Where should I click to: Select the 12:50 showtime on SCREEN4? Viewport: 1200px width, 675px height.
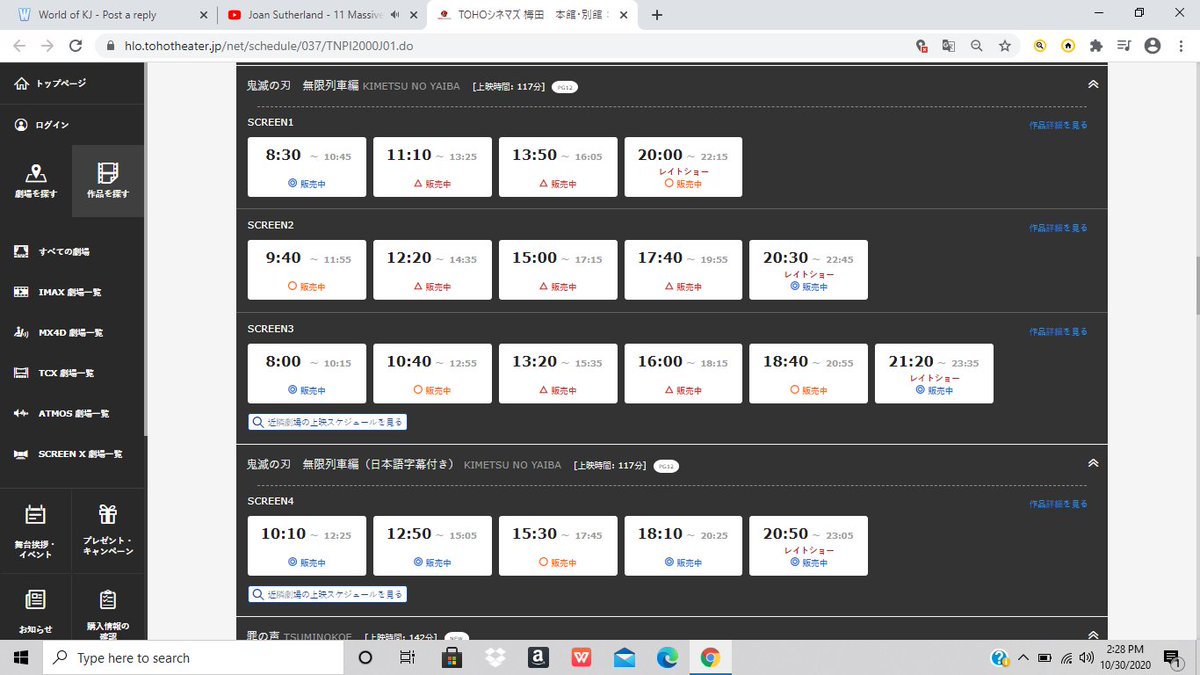(x=432, y=546)
